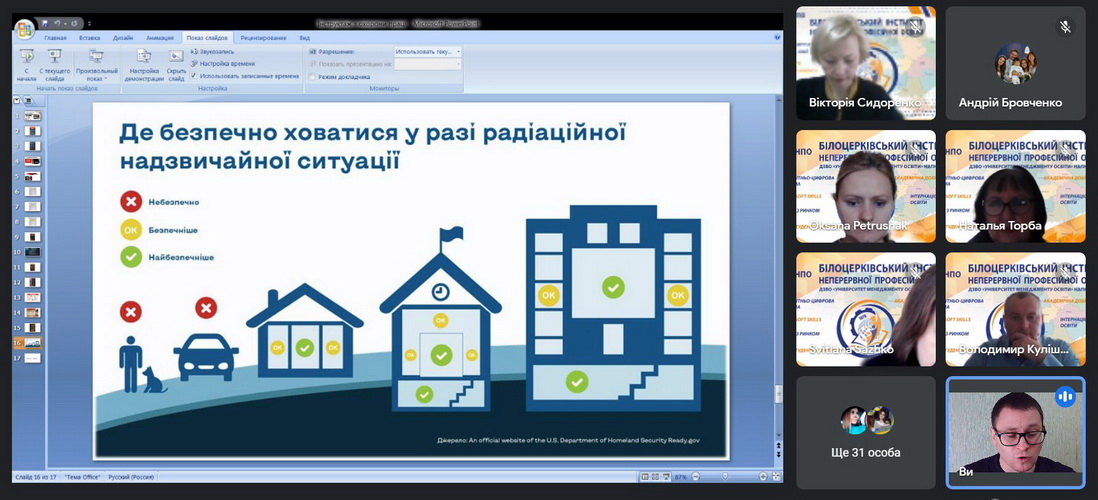Click the Save icon in quick access toolbar
The height and width of the screenshot is (500, 1098).
[x=46, y=22]
